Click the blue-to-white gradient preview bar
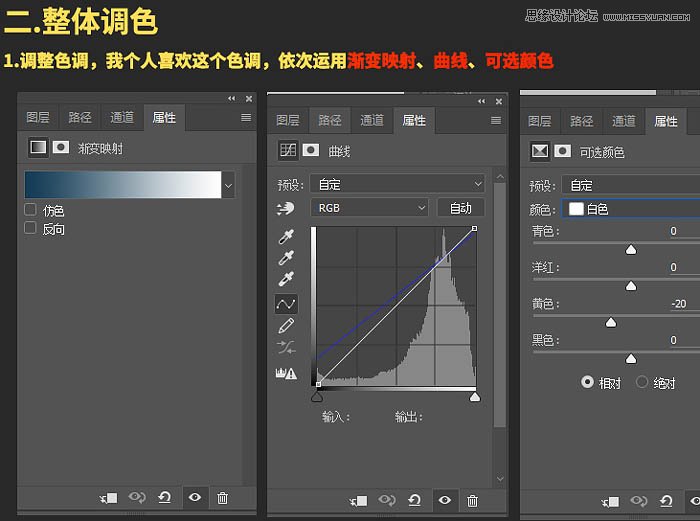The image size is (700, 521). tap(122, 185)
